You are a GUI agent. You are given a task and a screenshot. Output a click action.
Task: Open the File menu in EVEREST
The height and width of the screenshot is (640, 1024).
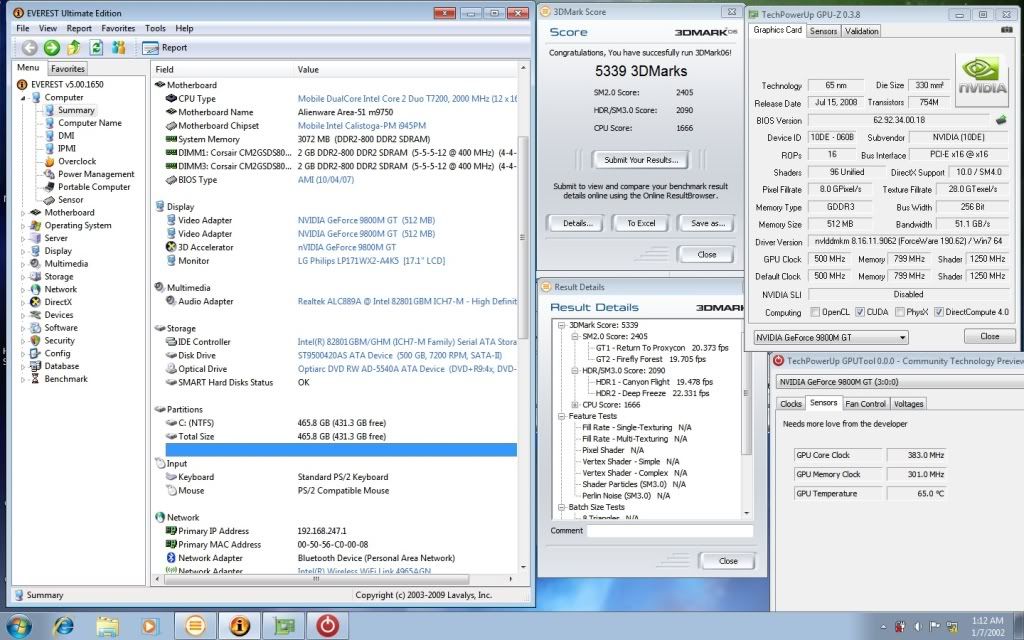click(x=23, y=28)
